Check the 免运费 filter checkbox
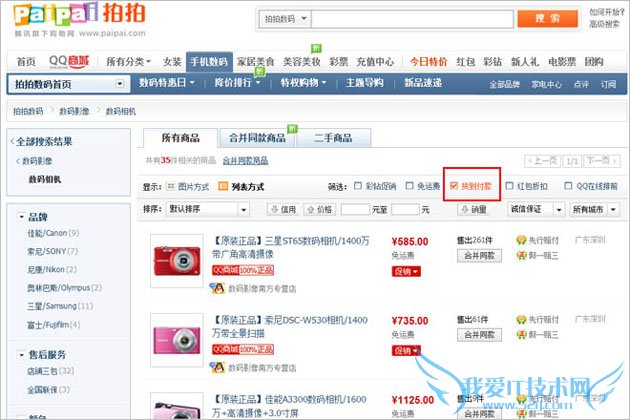630x420 pixels. coord(409,186)
